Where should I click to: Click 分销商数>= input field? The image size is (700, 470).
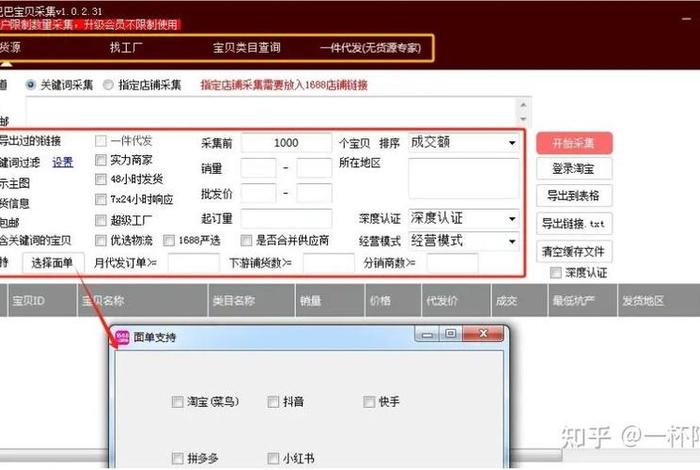pyautogui.click(x=452, y=263)
